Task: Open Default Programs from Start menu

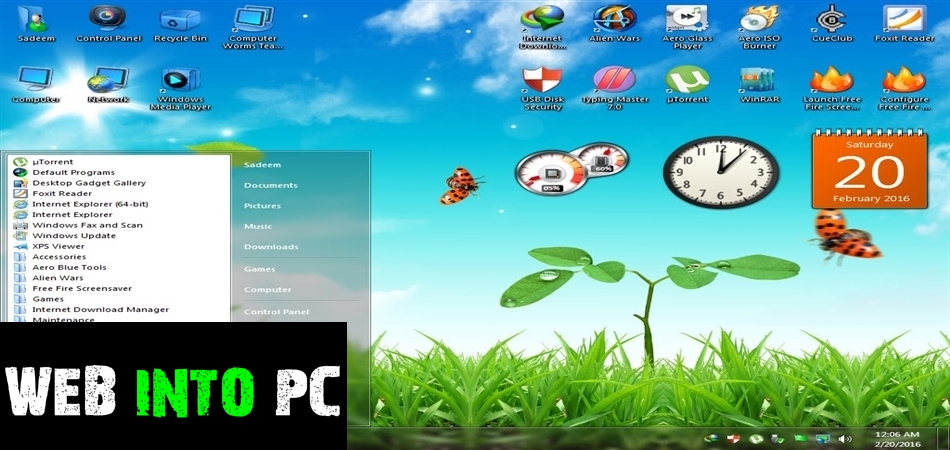Action: (120, 173)
